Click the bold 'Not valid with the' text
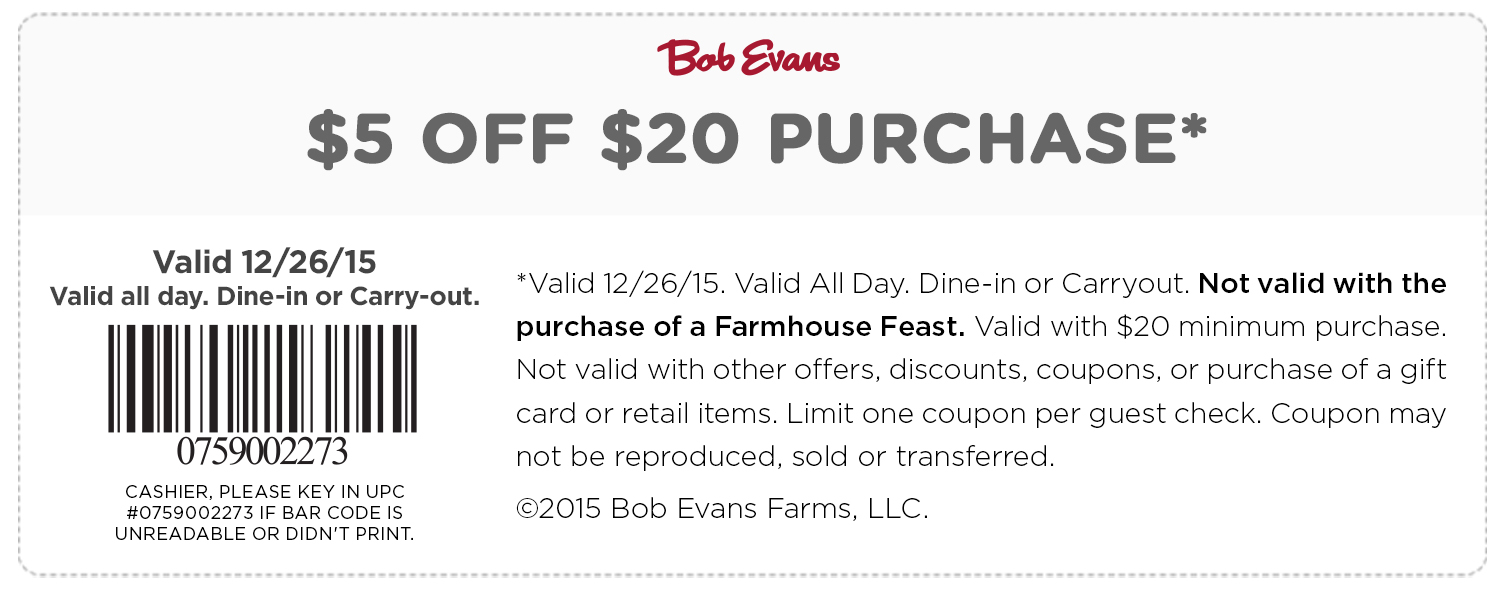This screenshot has height=593, width=1500. tap(1322, 284)
